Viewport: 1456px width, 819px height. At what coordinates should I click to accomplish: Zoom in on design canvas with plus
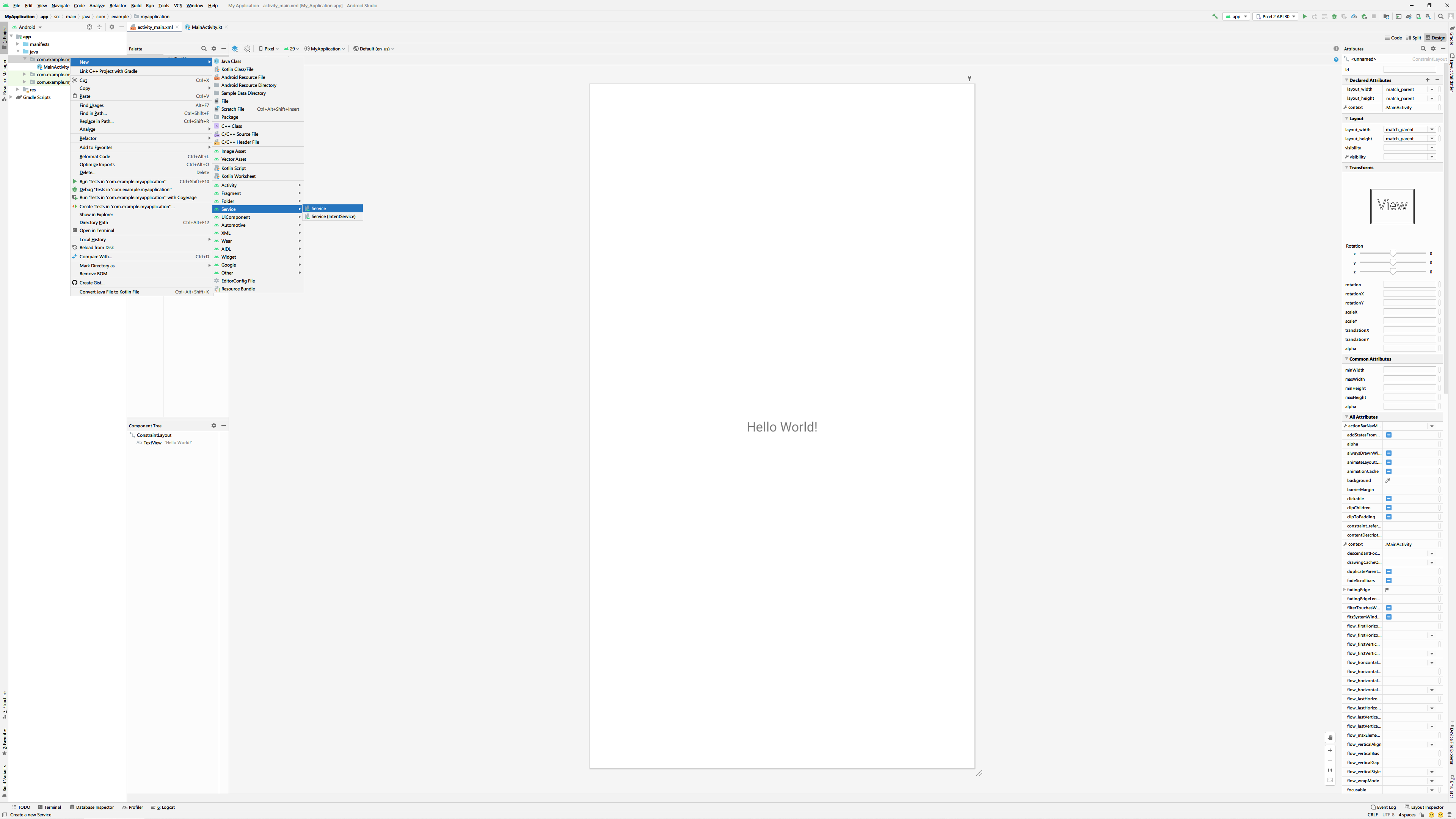click(1330, 751)
